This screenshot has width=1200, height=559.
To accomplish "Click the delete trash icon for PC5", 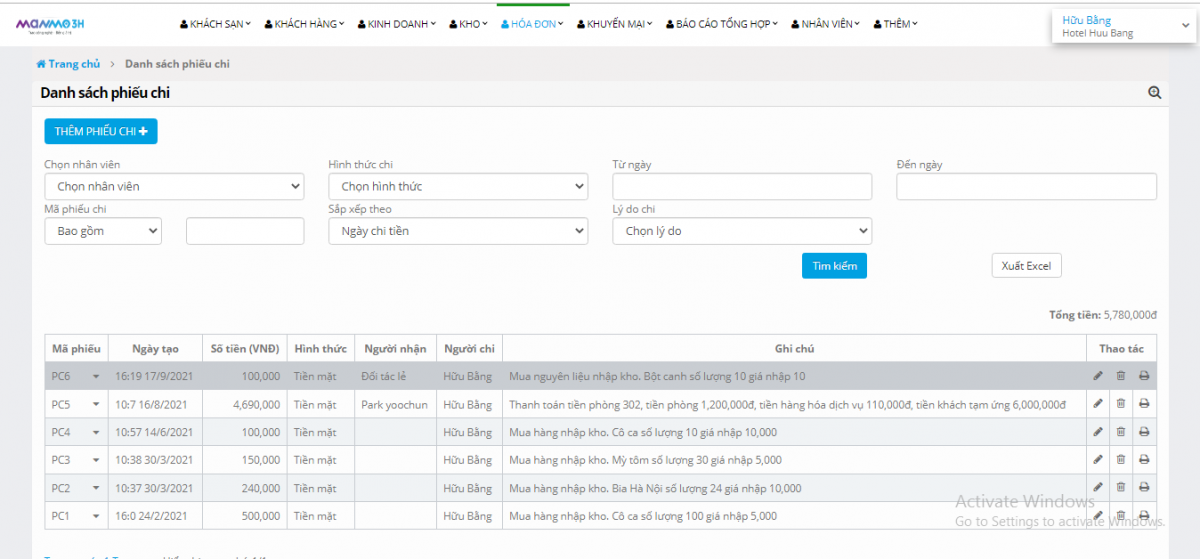I will [x=1120, y=404].
